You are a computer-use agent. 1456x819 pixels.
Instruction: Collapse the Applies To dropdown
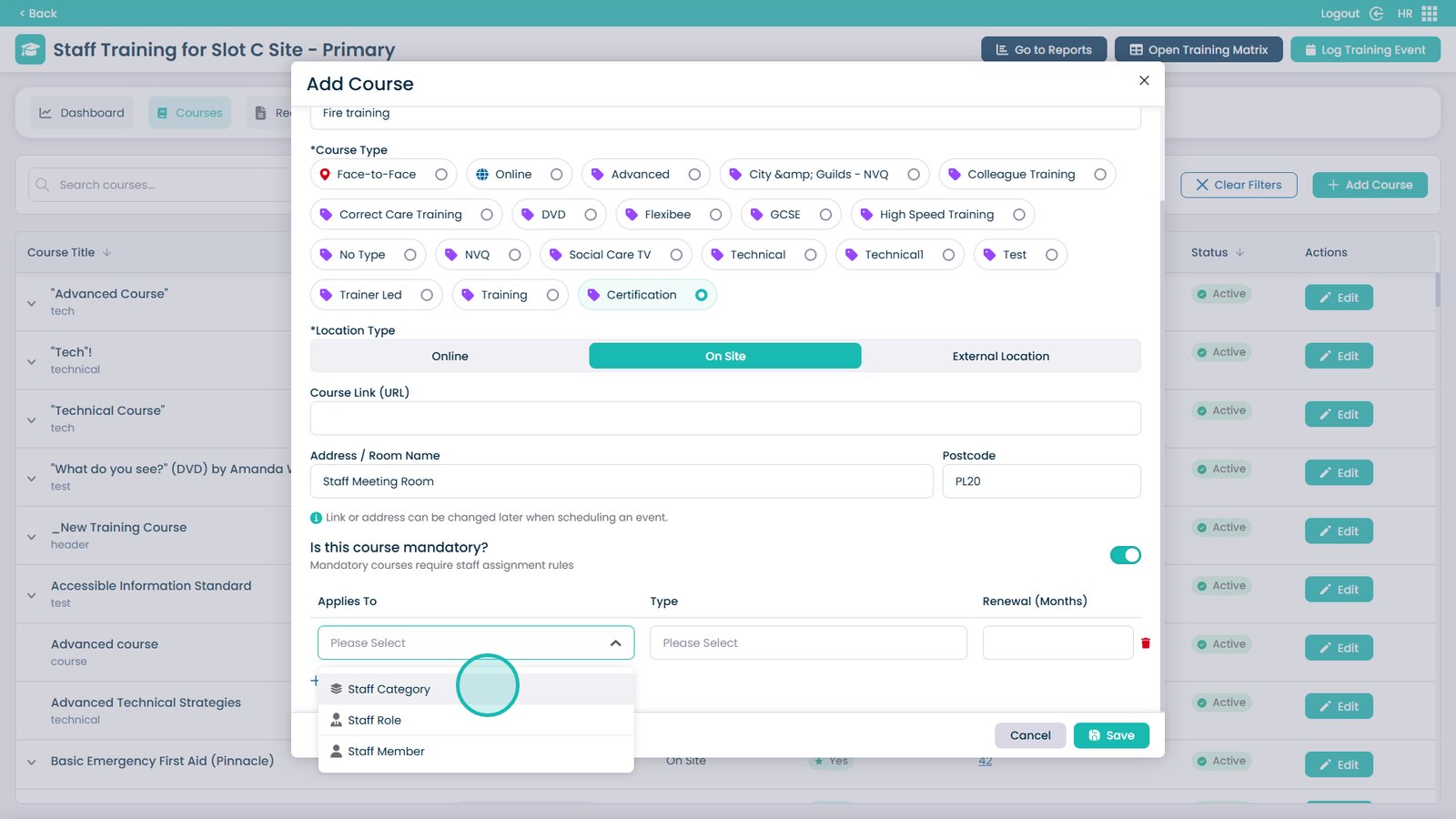[616, 643]
